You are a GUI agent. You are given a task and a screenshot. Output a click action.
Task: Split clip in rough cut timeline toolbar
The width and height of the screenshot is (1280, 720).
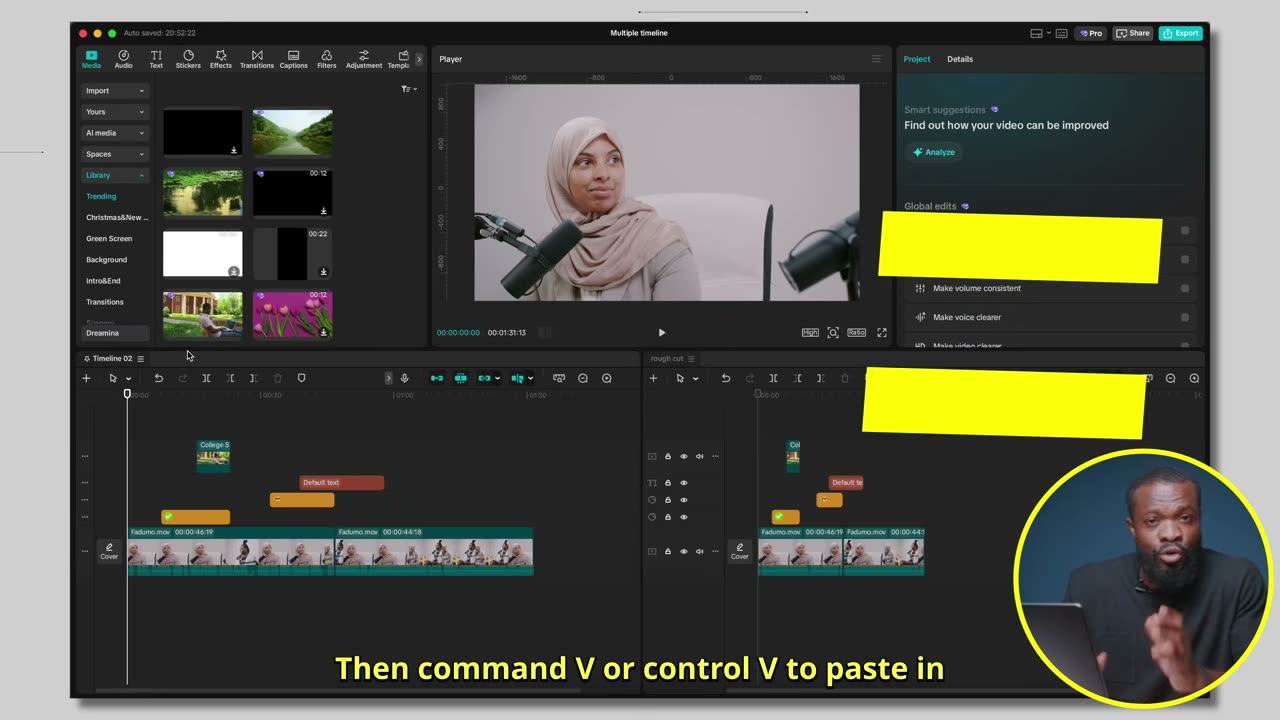pos(773,378)
